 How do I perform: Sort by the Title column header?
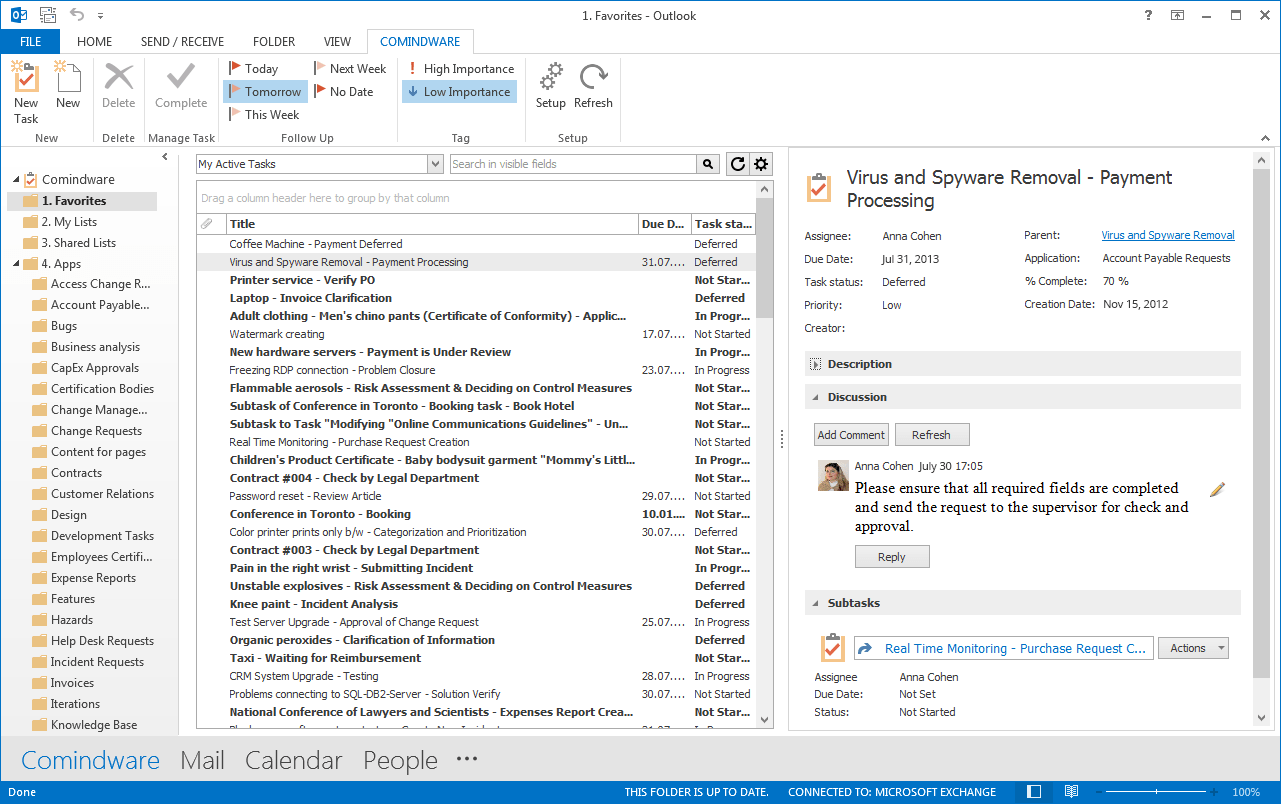click(432, 224)
